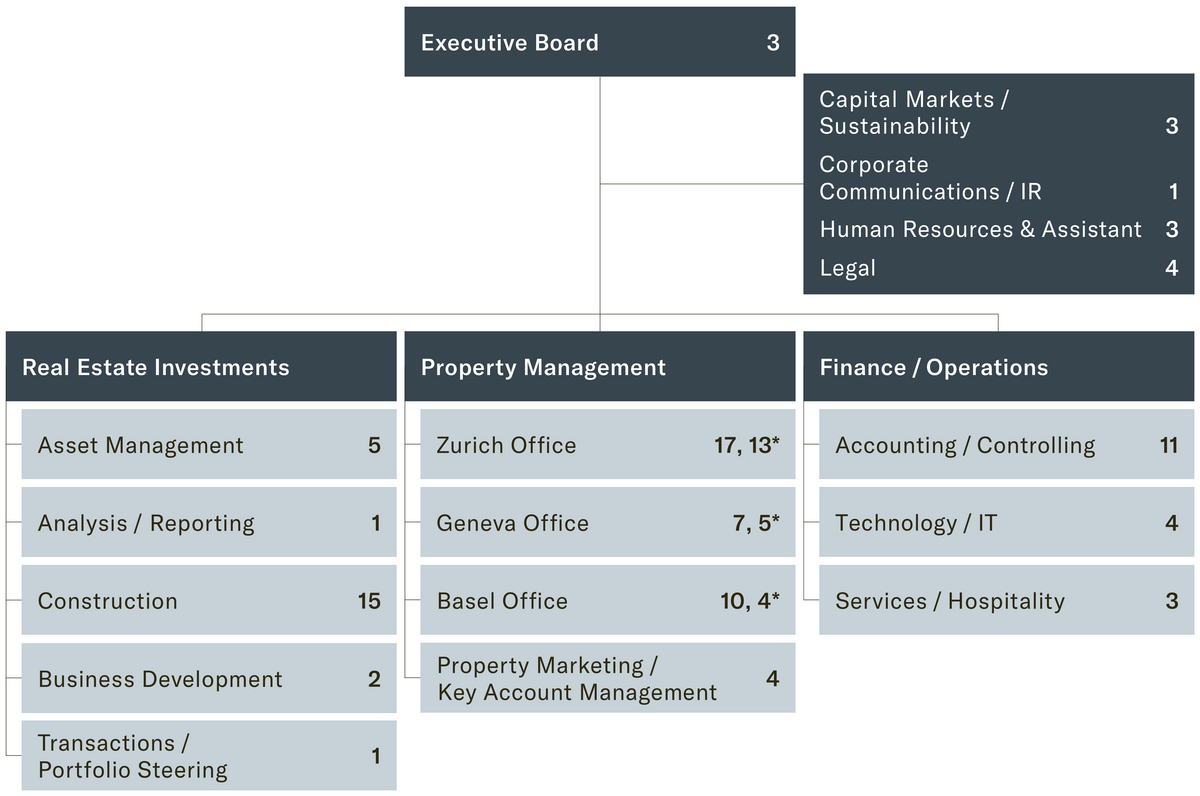Viewport: 1200px width, 796px height.
Task: Click the Basel Office box
Action: point(607,601)
